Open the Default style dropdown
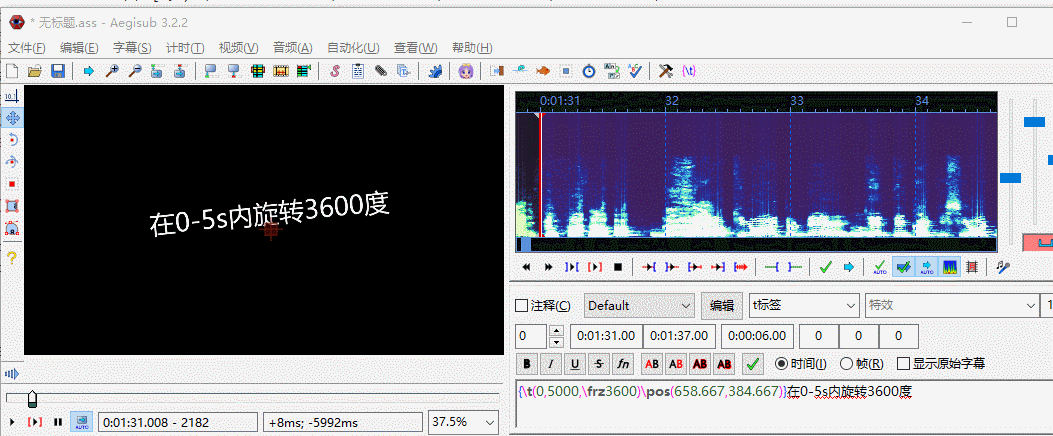Viewport: 1053px width, 436px height. click(x=640, y=306)
